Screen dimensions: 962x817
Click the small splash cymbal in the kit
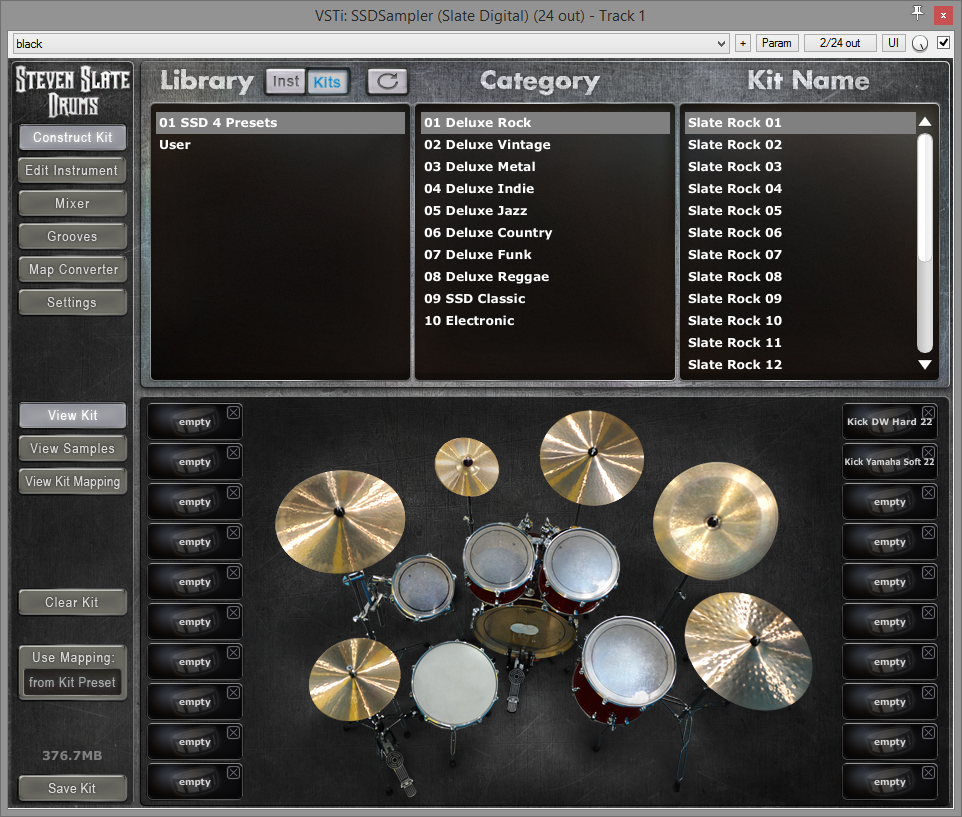click(467, 467)
